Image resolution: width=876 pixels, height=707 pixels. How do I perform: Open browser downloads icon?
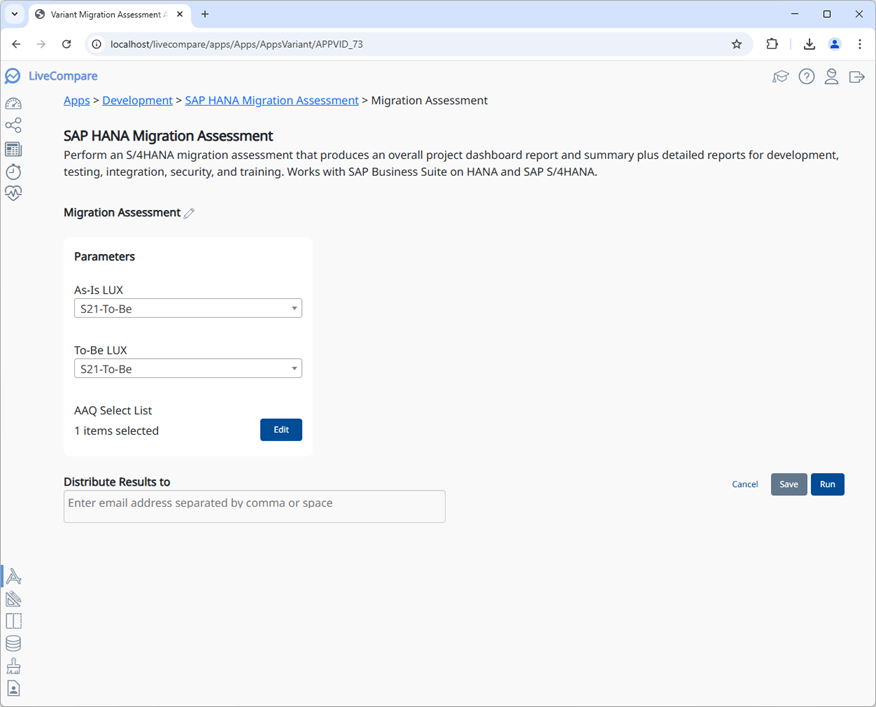pyautogui.click(x=809, y=44)
